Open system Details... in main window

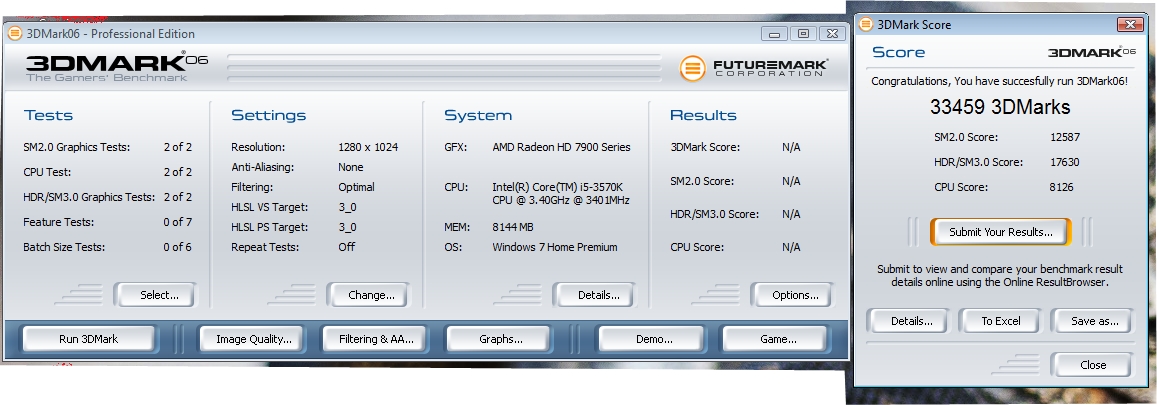[595, 295]
